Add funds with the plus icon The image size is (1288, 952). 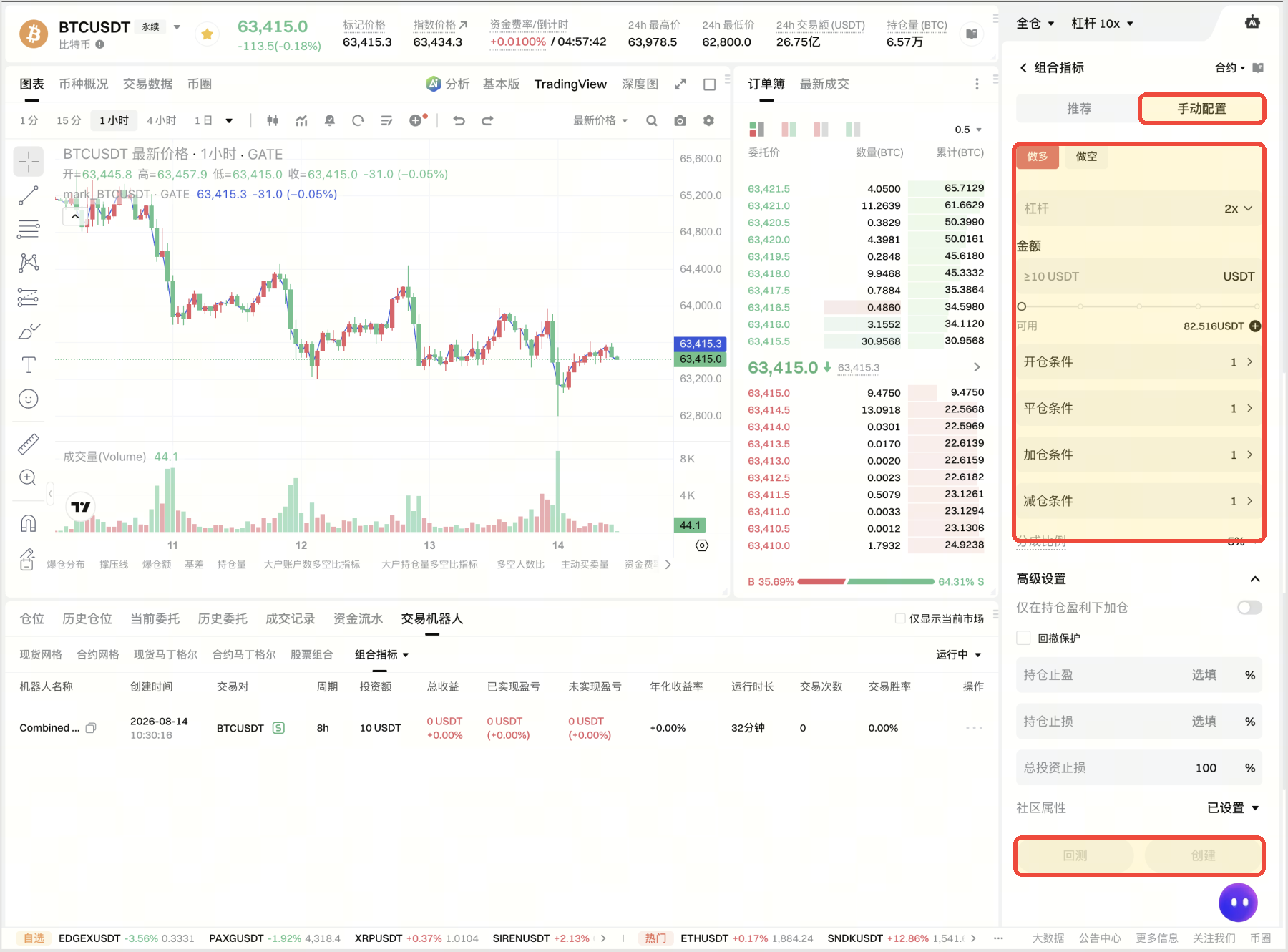1255,326
